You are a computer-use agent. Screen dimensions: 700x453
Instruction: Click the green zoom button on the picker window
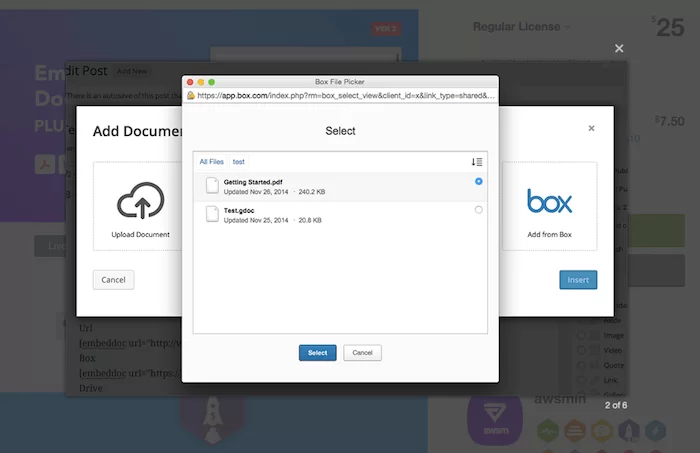[x=212, y=81]
